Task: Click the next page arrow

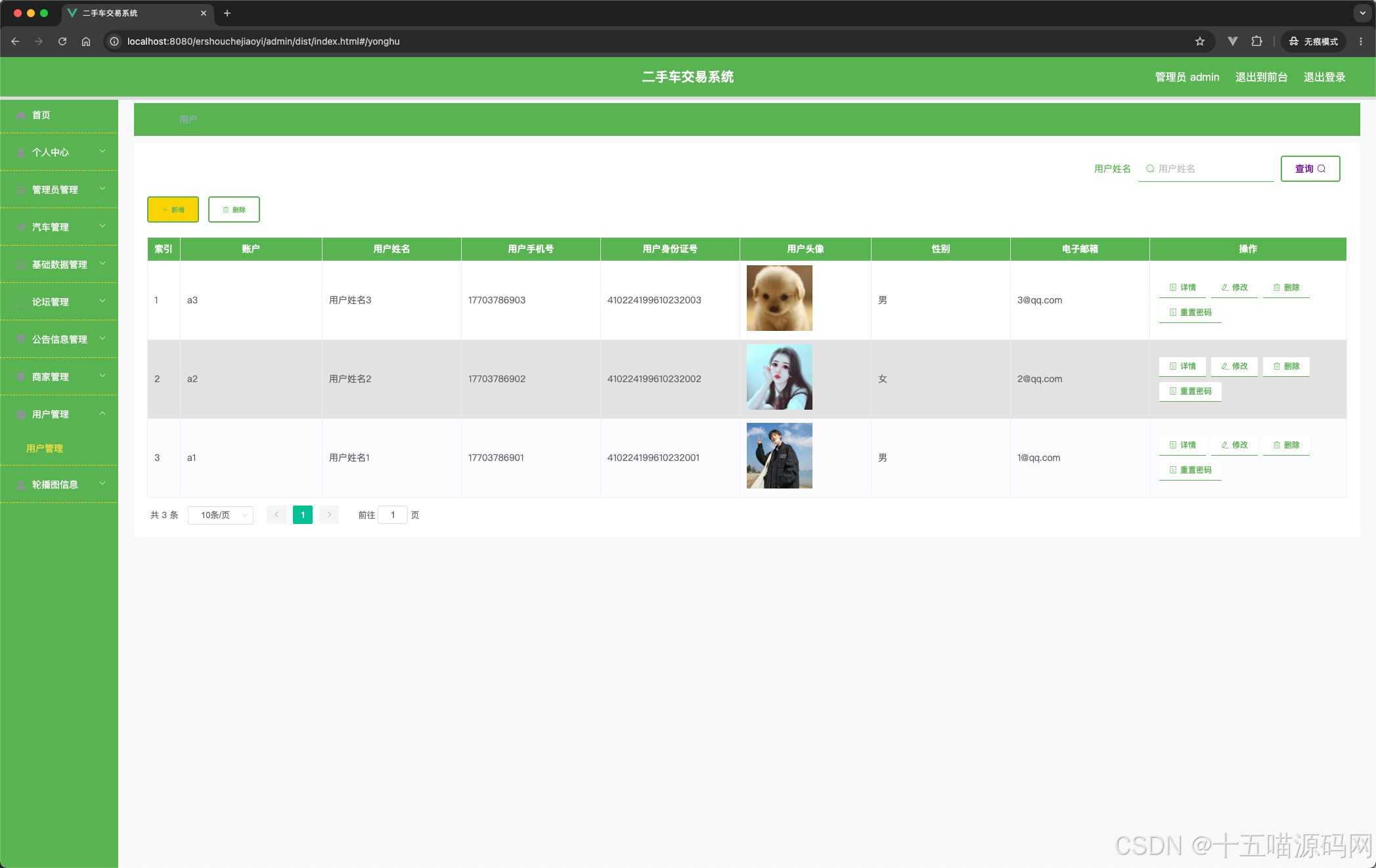Action: (329, 515)
